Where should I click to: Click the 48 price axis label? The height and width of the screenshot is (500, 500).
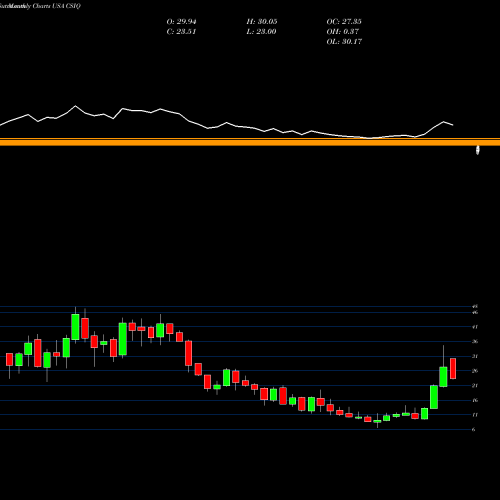coord(475,306)
